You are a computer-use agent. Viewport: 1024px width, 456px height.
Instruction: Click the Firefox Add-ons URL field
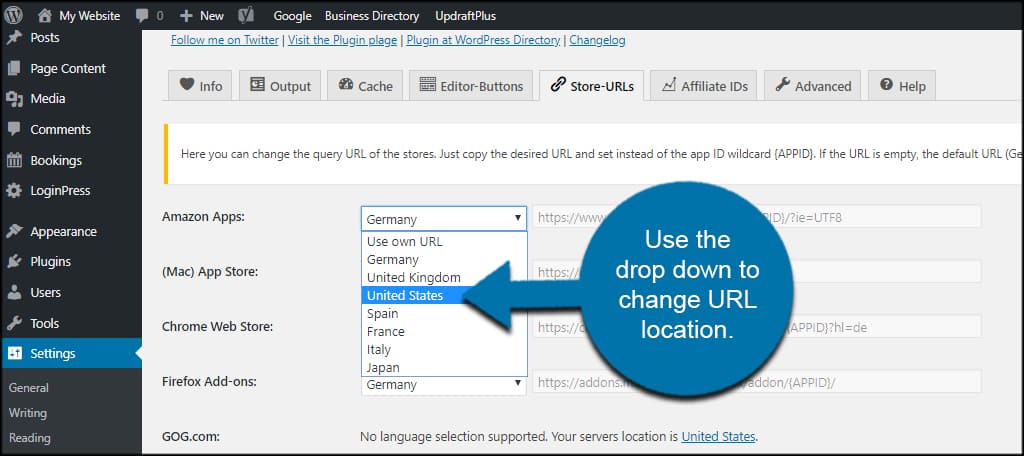point(757,382)
